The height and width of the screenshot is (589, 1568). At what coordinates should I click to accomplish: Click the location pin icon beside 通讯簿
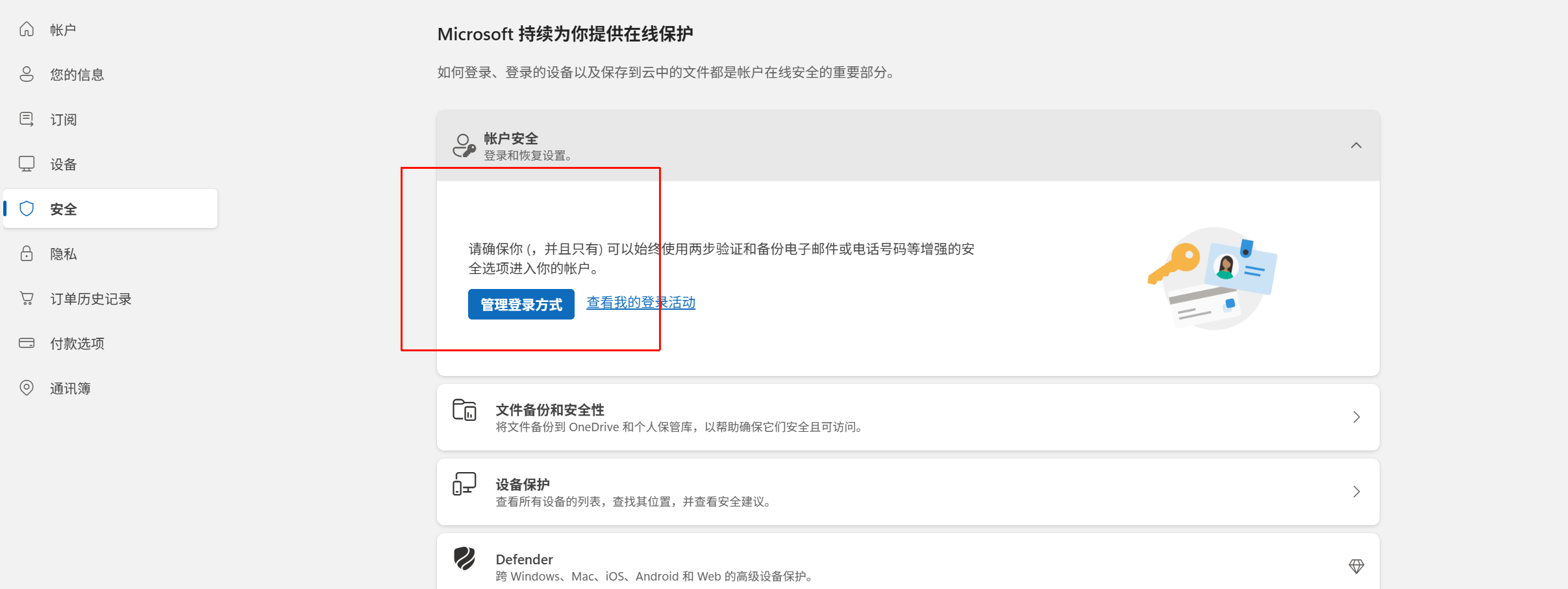tap(27, 388)
